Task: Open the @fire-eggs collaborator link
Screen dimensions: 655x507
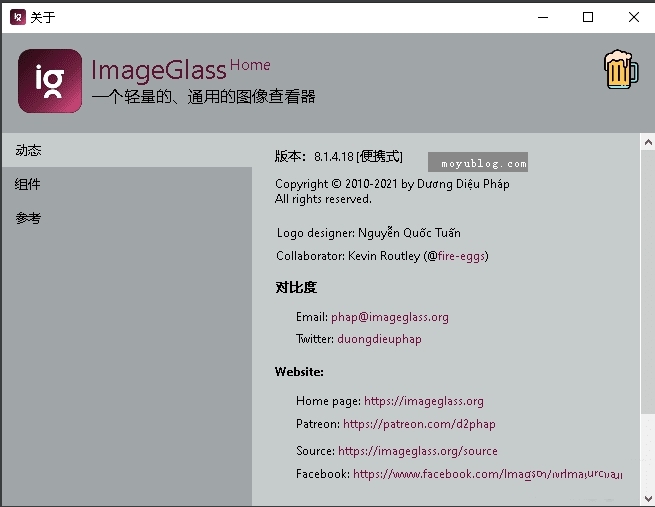Action: point(461,256)
